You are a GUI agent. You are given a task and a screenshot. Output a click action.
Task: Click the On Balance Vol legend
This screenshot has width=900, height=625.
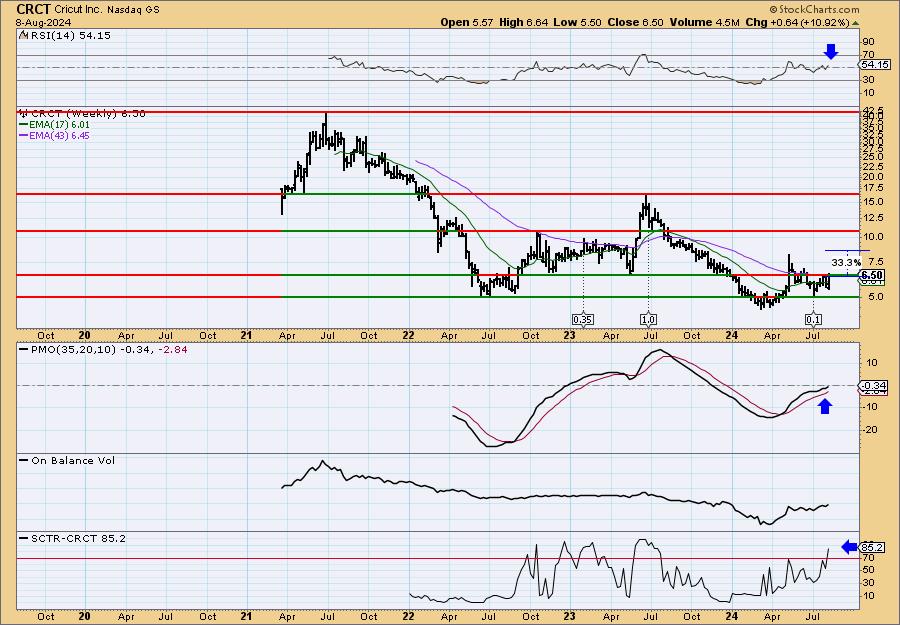point(67,460)
